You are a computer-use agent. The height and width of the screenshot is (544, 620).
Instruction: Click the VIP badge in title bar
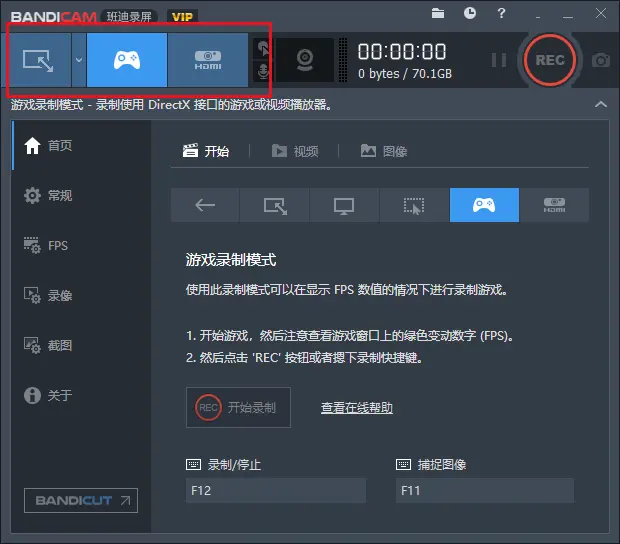[182, 17]
